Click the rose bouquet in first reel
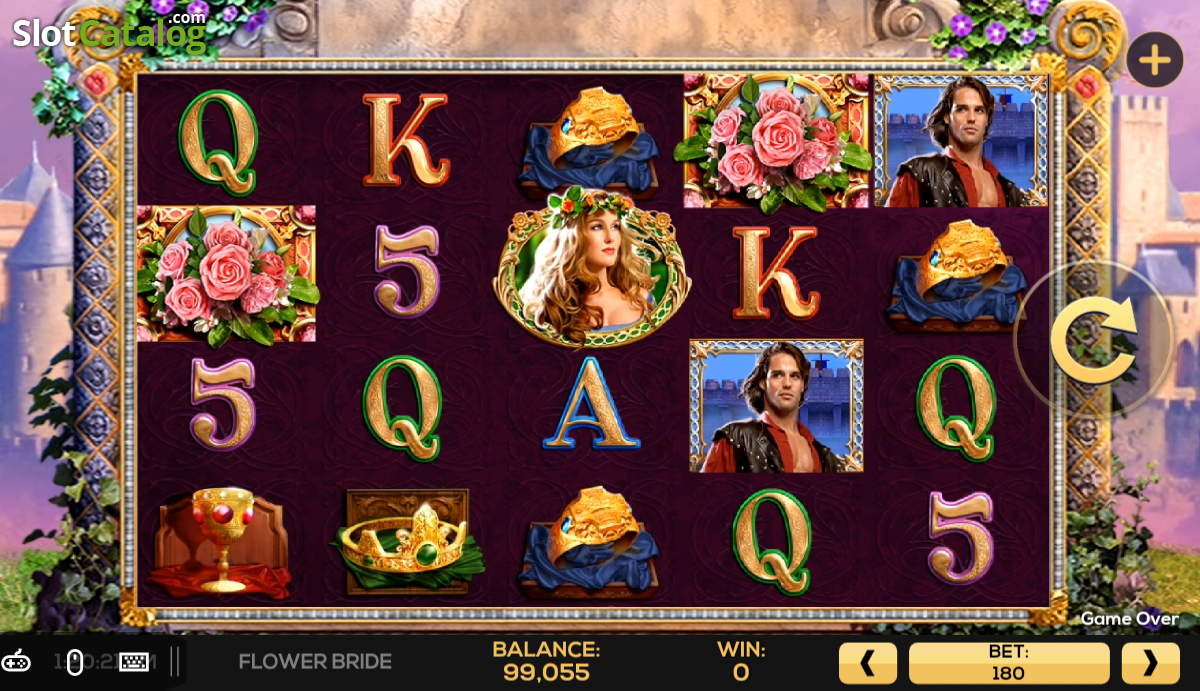The image size is (1200, 691). [x=226, y=274]
